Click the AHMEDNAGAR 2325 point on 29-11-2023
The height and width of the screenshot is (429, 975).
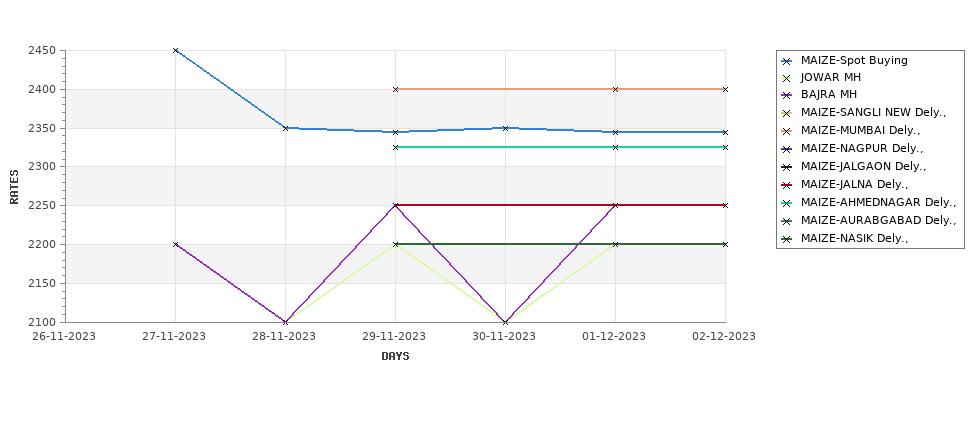pyautogui.click(x=395, y=147)
